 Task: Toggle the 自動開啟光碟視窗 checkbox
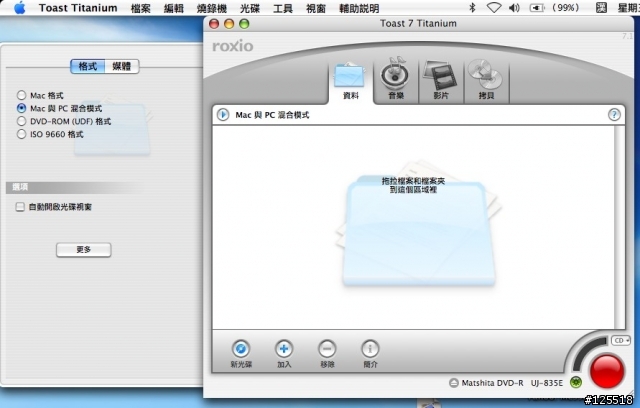20,207
